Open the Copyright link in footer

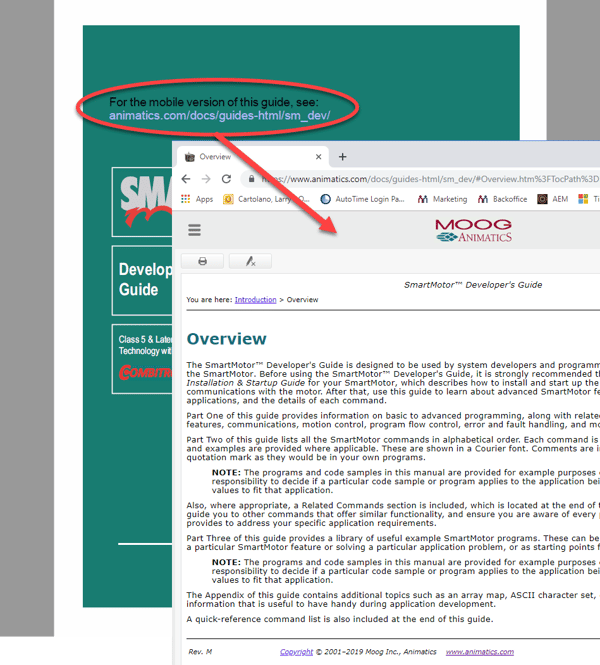click(296, 652)
